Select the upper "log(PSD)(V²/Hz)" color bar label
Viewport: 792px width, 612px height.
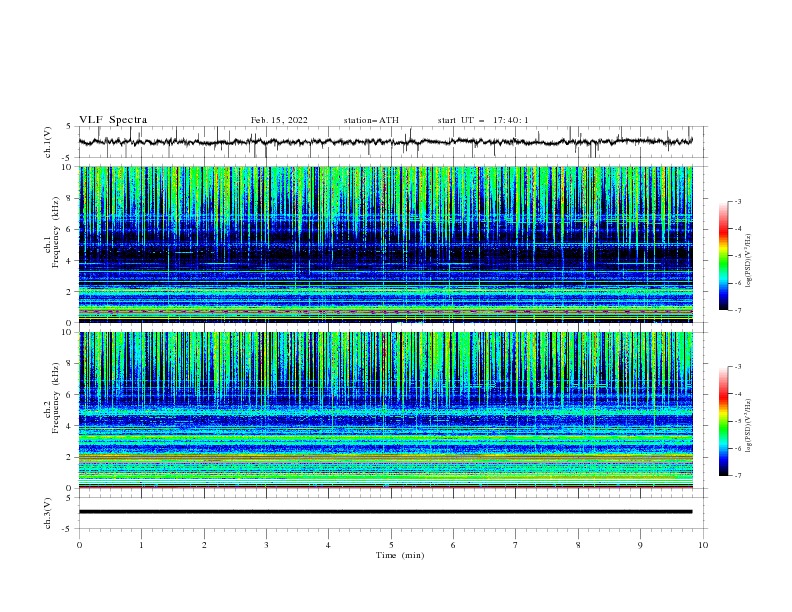click(x=749, y=261)
